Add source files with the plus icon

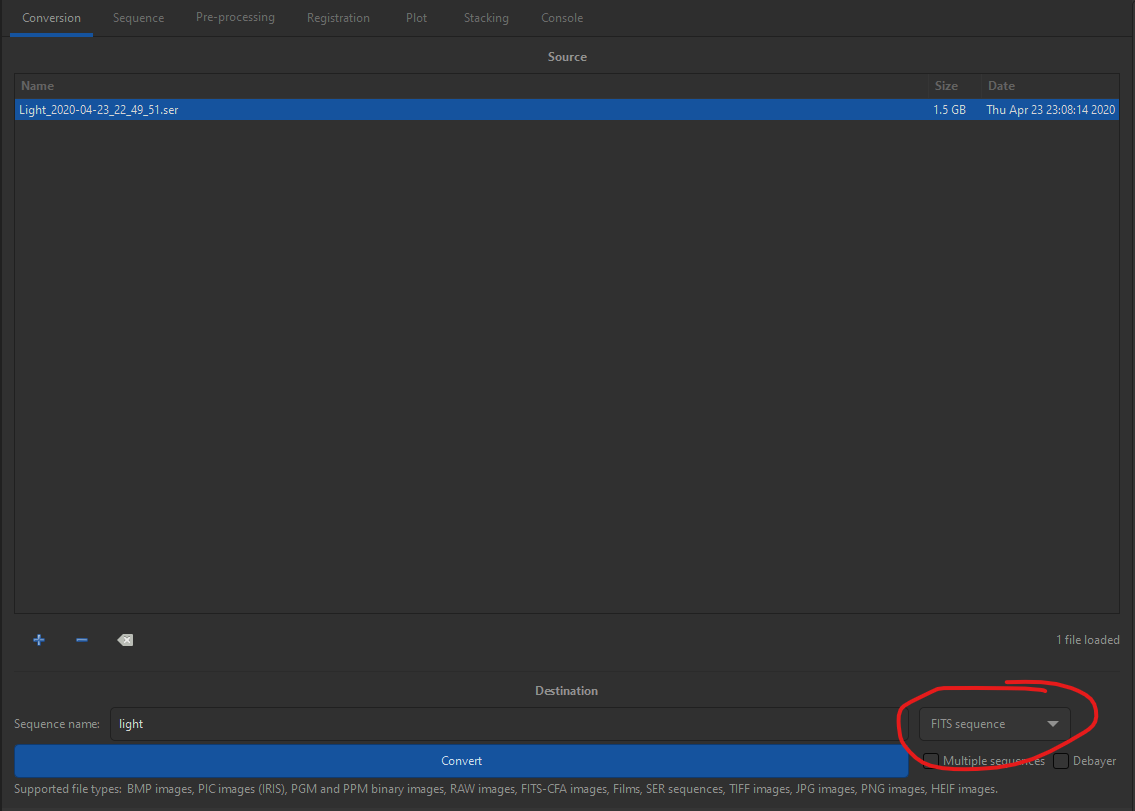pyautogui.click(x=39, y=640)
